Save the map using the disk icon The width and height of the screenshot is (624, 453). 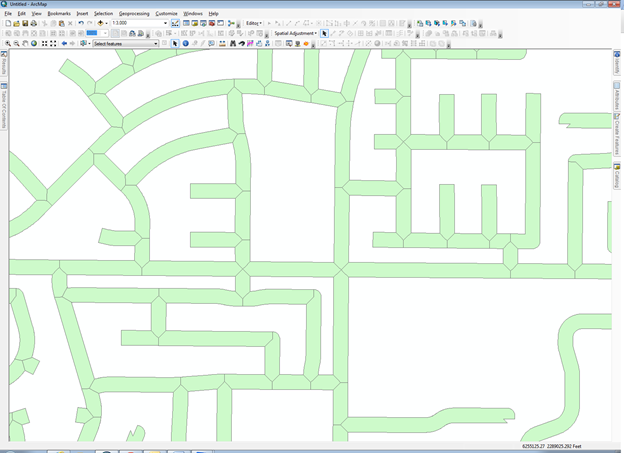pos(24,23)
